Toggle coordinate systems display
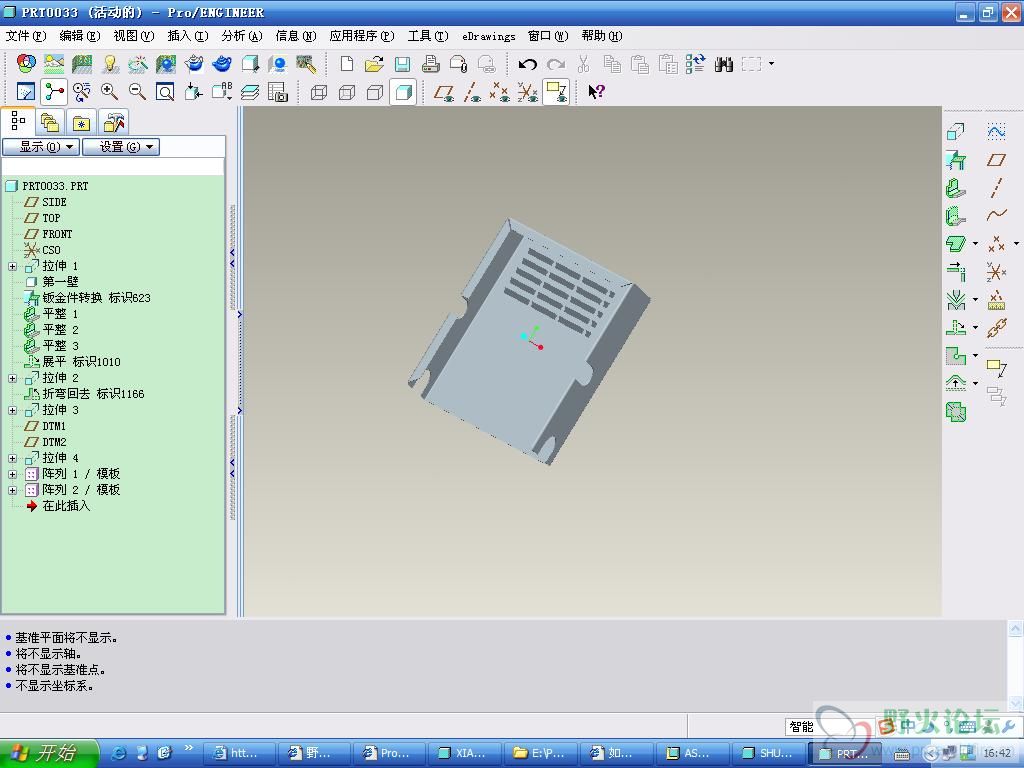1024x768 pixels. [528, 92]
